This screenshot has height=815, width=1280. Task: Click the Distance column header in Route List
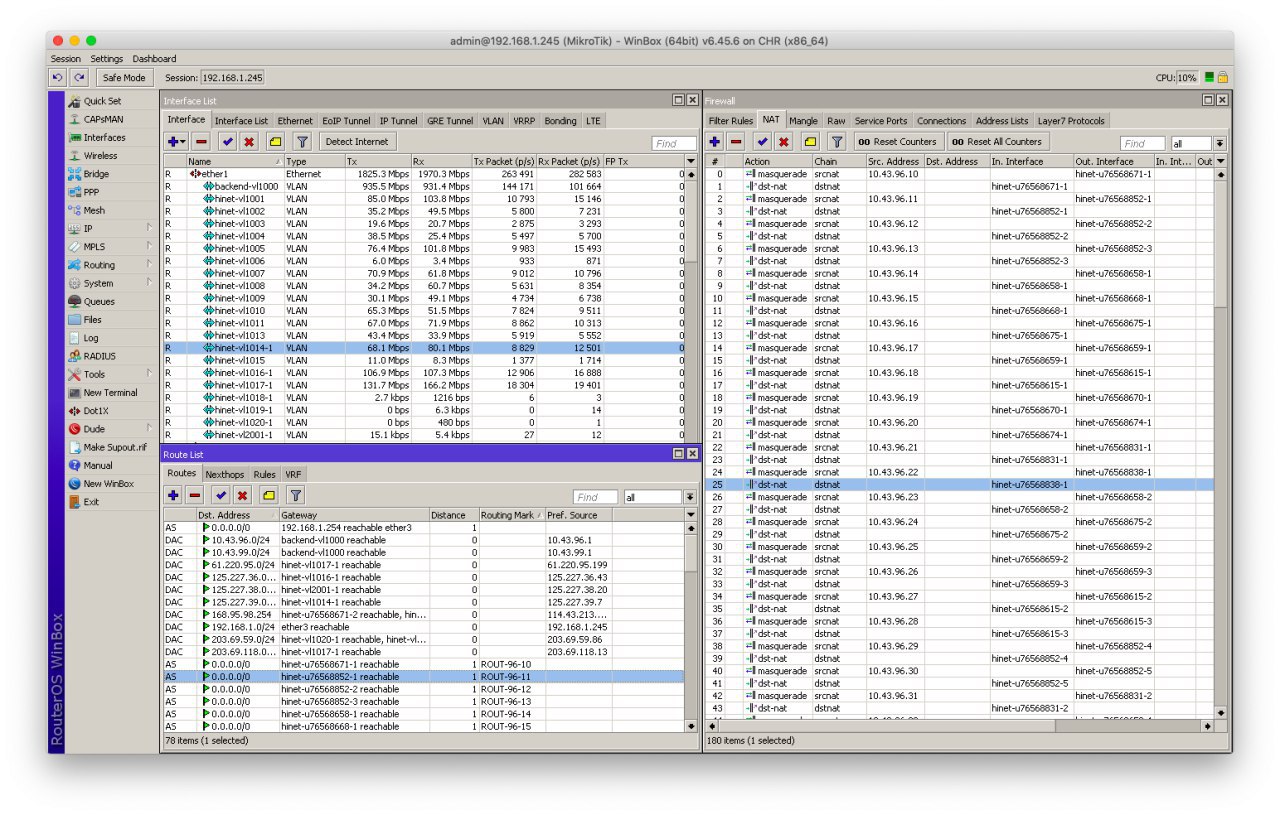point(453,515)
